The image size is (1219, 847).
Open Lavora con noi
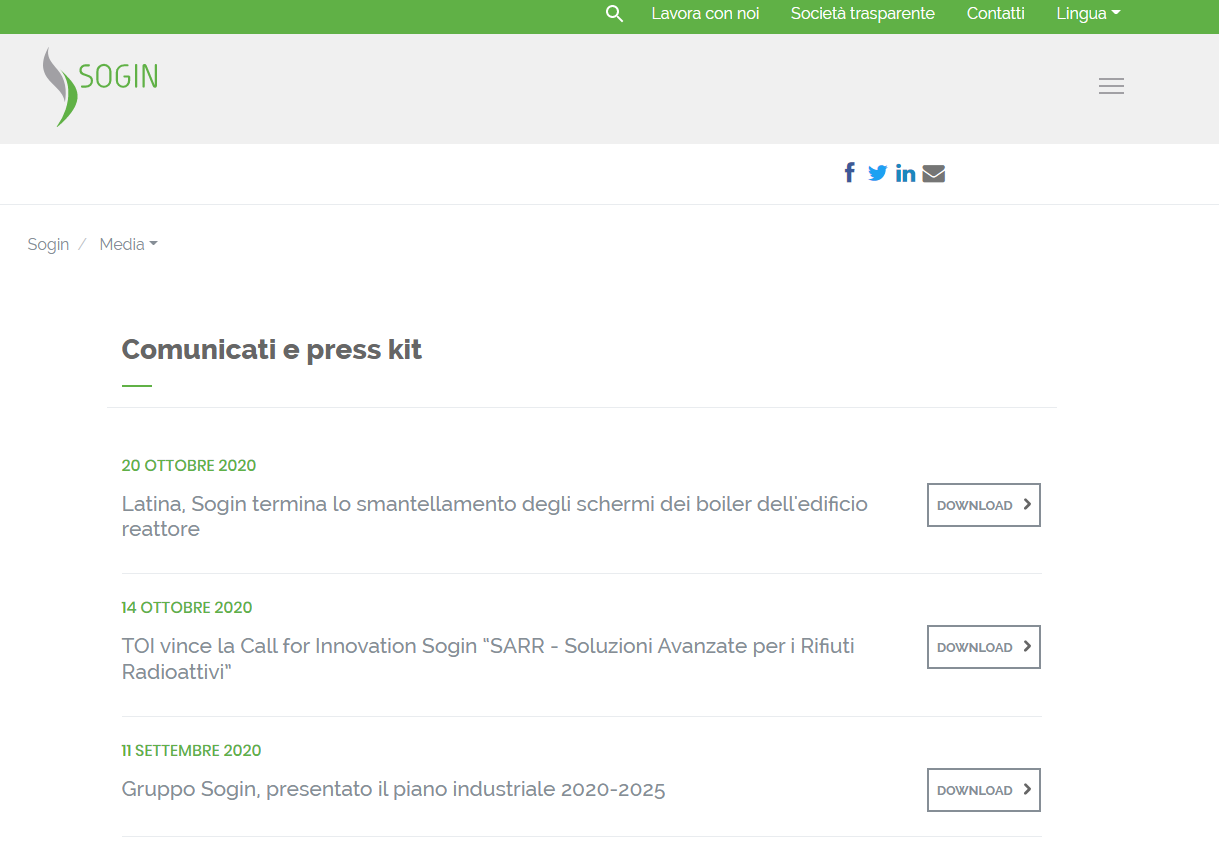tap(705, 14)
